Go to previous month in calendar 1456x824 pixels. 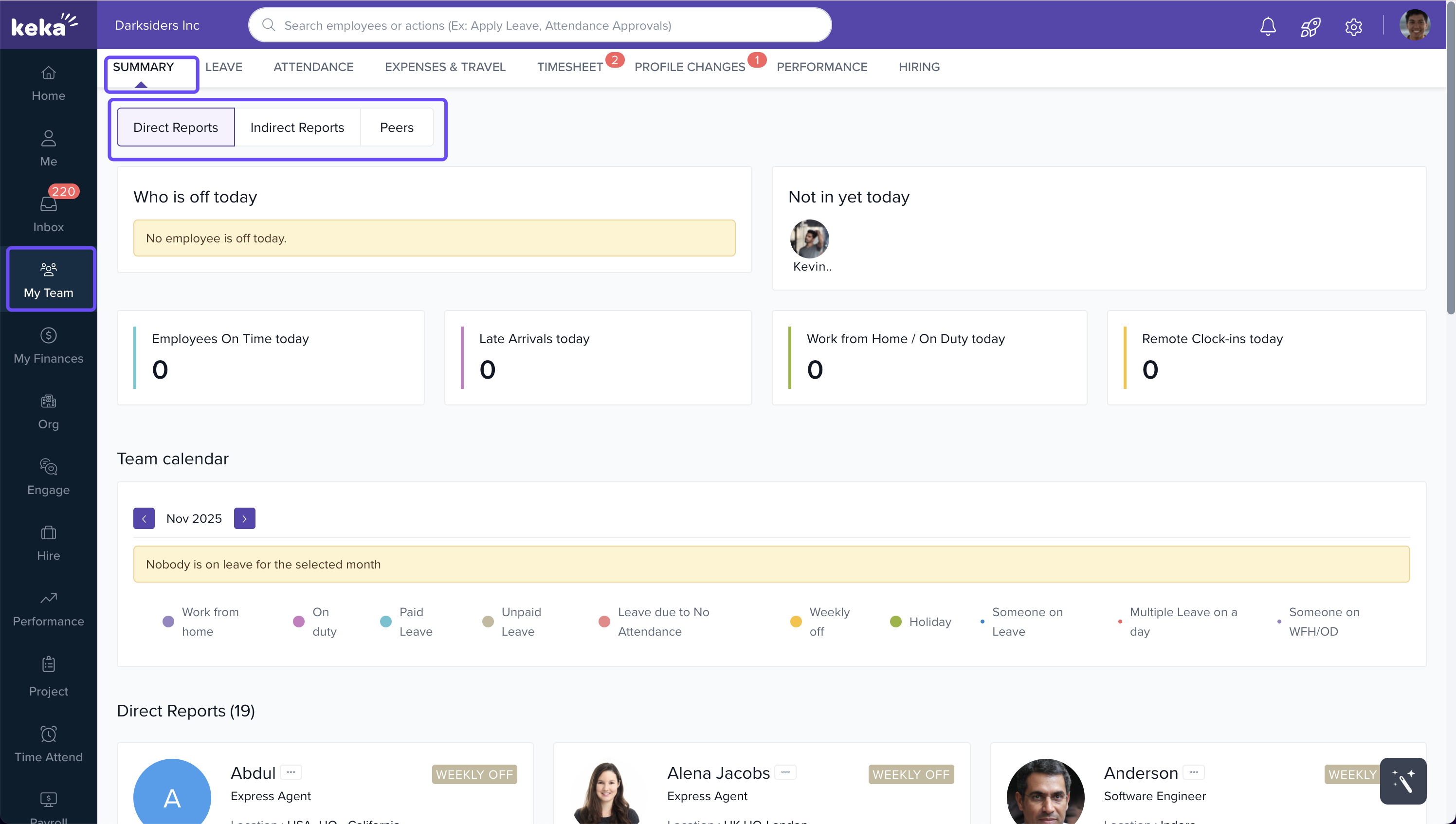144,518
